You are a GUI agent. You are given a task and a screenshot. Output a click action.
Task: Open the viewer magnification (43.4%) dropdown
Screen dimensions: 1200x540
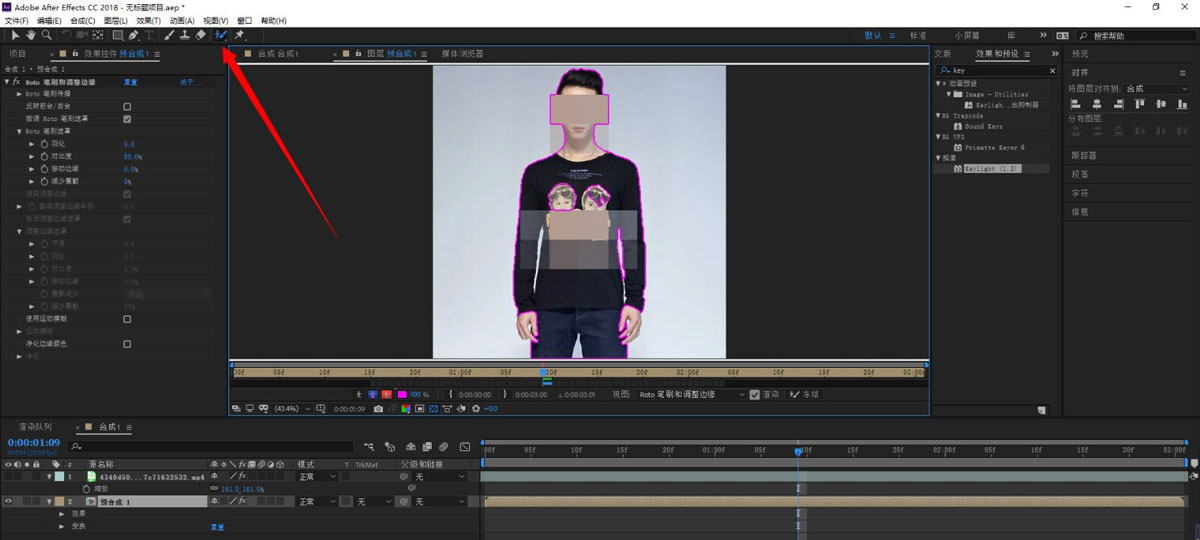point(294,409)
